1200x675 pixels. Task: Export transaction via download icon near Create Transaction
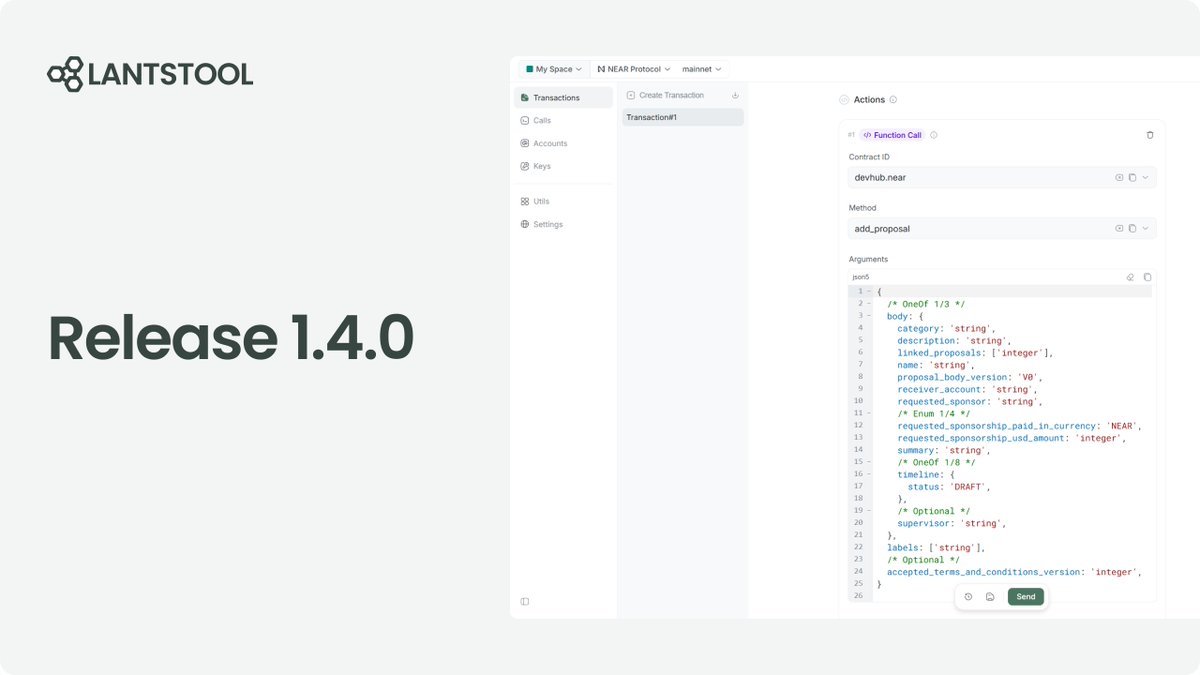click(x=735, y=94)
